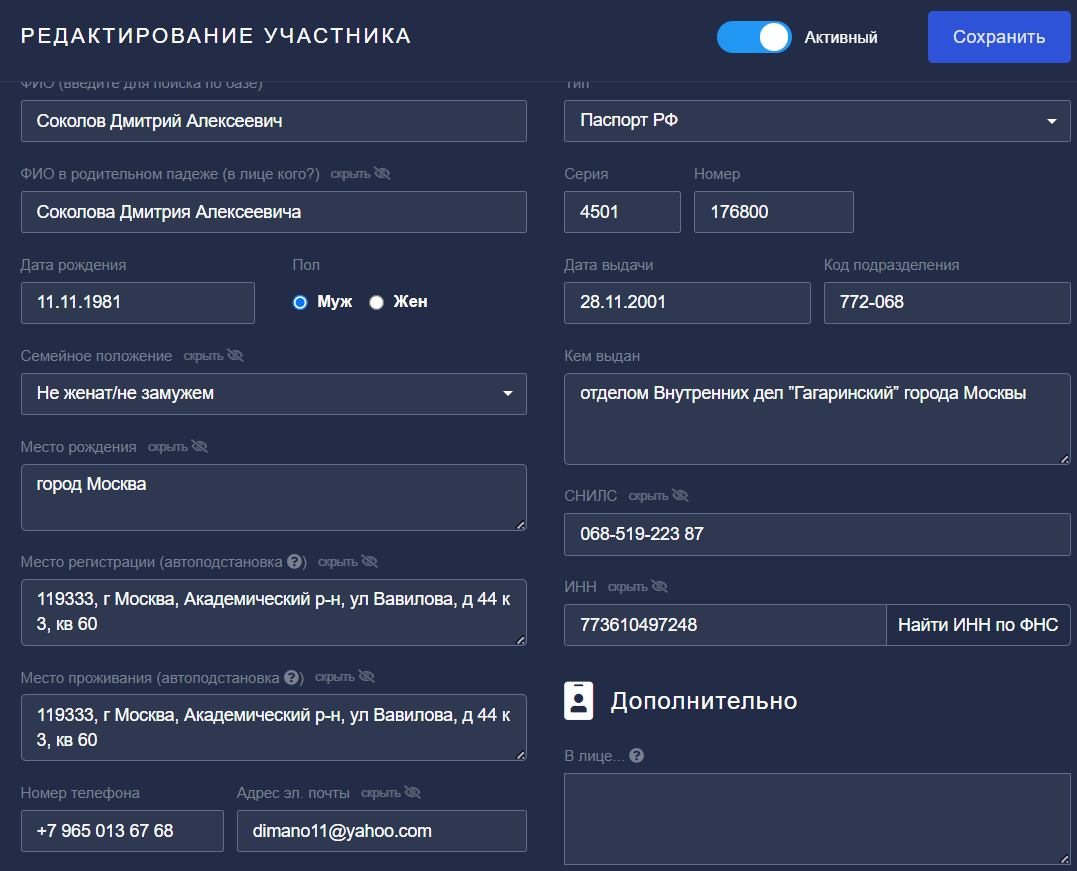
Task: Hide Место регистрации using its eye icon
Action: coord(369,562)
